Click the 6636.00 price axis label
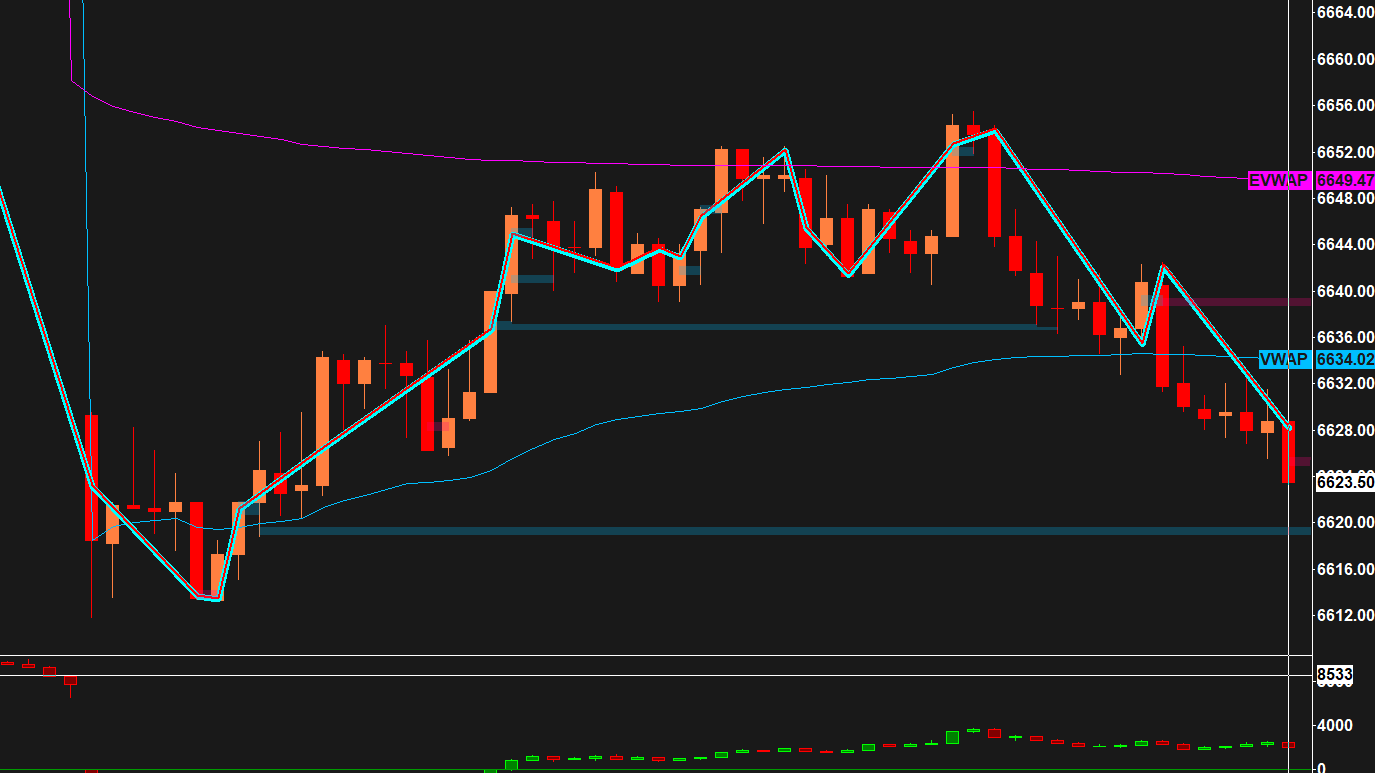1375x773 pixels. tap(1344, 337)
